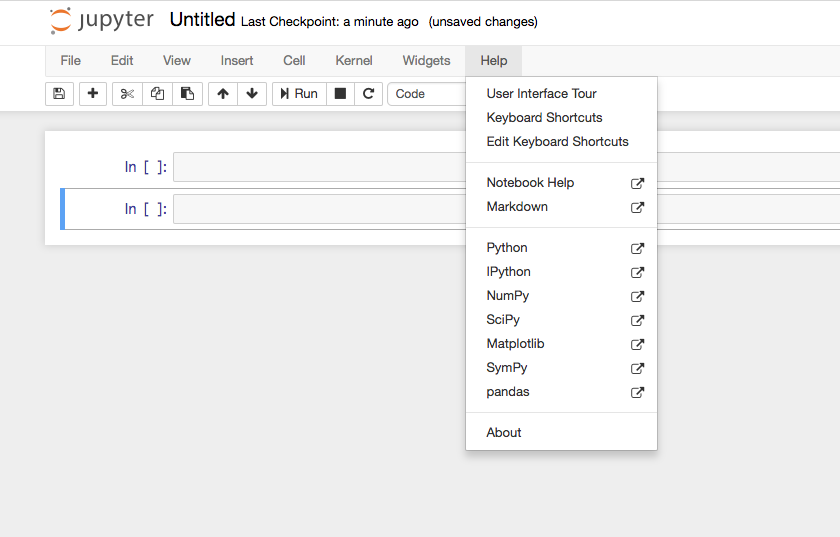840x537 pixels.
Task: Show Keyboard Shortcuts from Help menu
Action: pyautogui.click(x=561, y=118)
